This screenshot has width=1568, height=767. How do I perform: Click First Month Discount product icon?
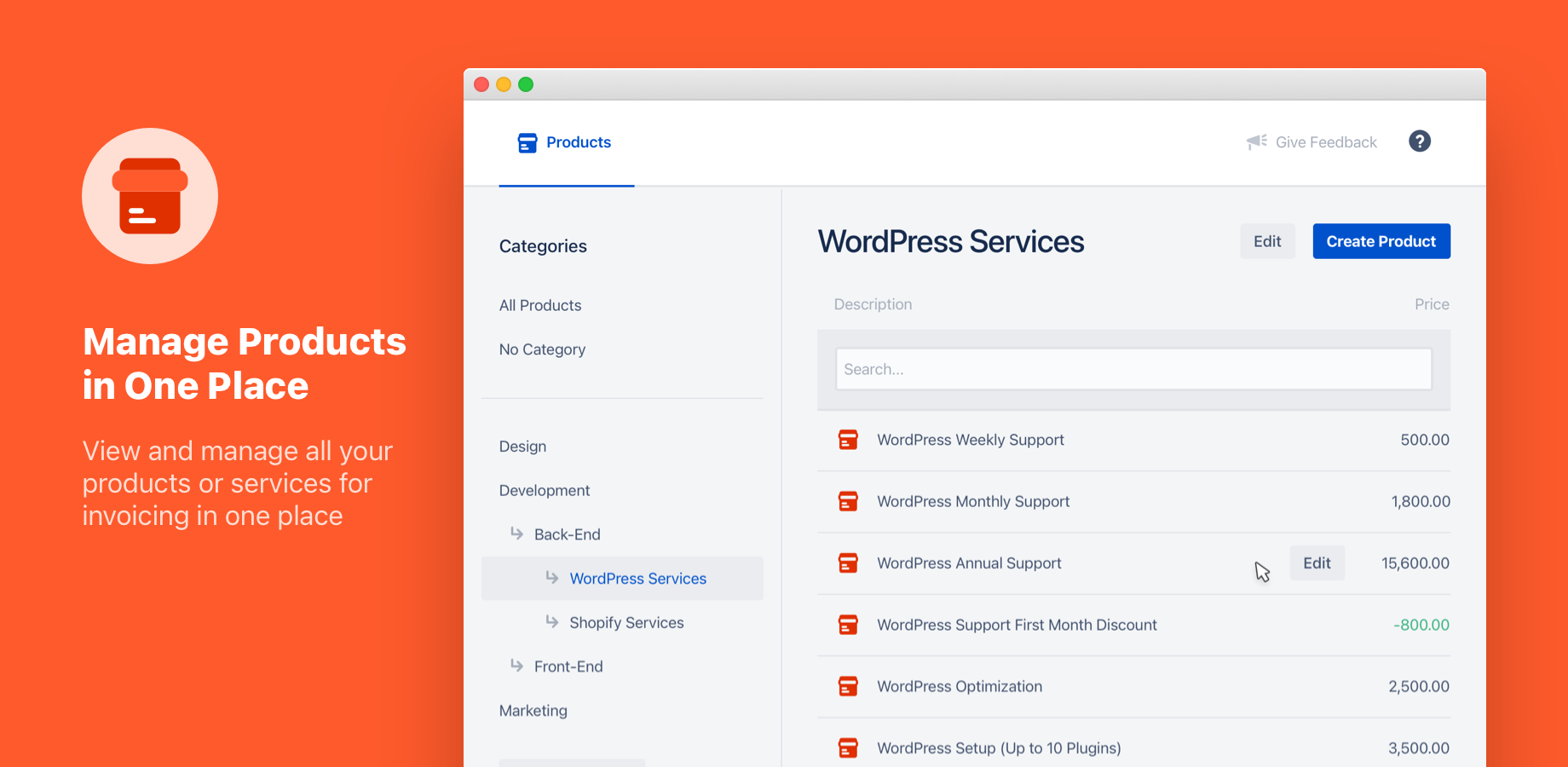[x=848, y=625]
